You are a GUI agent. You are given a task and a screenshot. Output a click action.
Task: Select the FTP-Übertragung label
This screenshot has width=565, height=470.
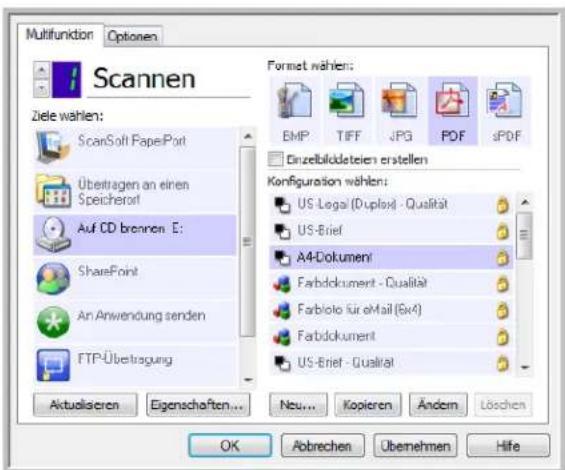tap(125, 359)
